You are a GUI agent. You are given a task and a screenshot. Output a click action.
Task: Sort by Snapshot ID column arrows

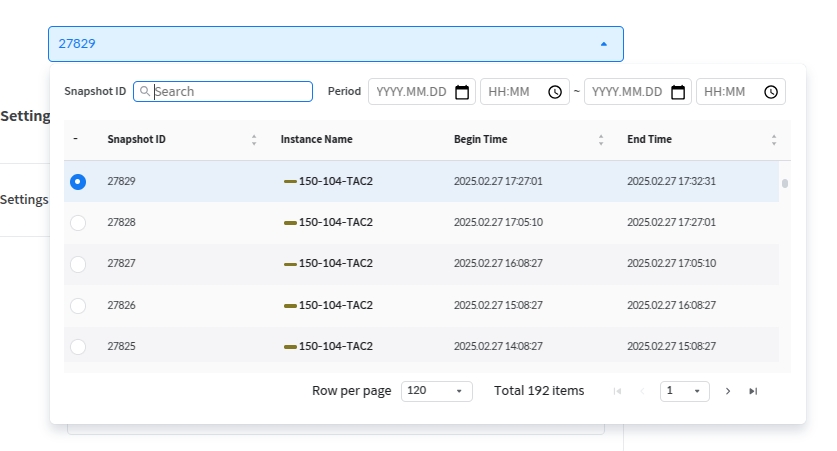[254, 140]
